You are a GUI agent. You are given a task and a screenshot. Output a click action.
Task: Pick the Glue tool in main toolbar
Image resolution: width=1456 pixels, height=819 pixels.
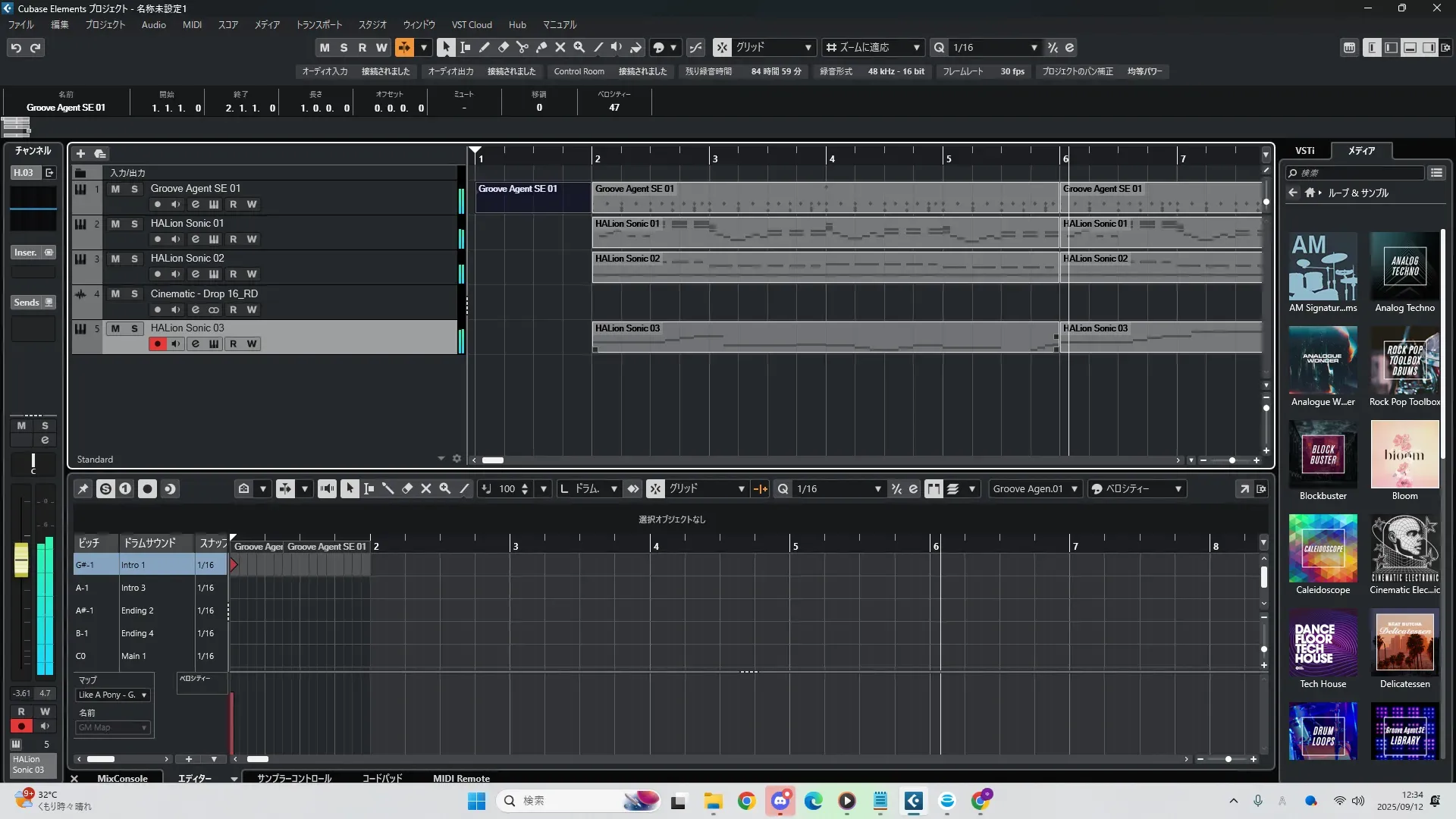[541, 47]
